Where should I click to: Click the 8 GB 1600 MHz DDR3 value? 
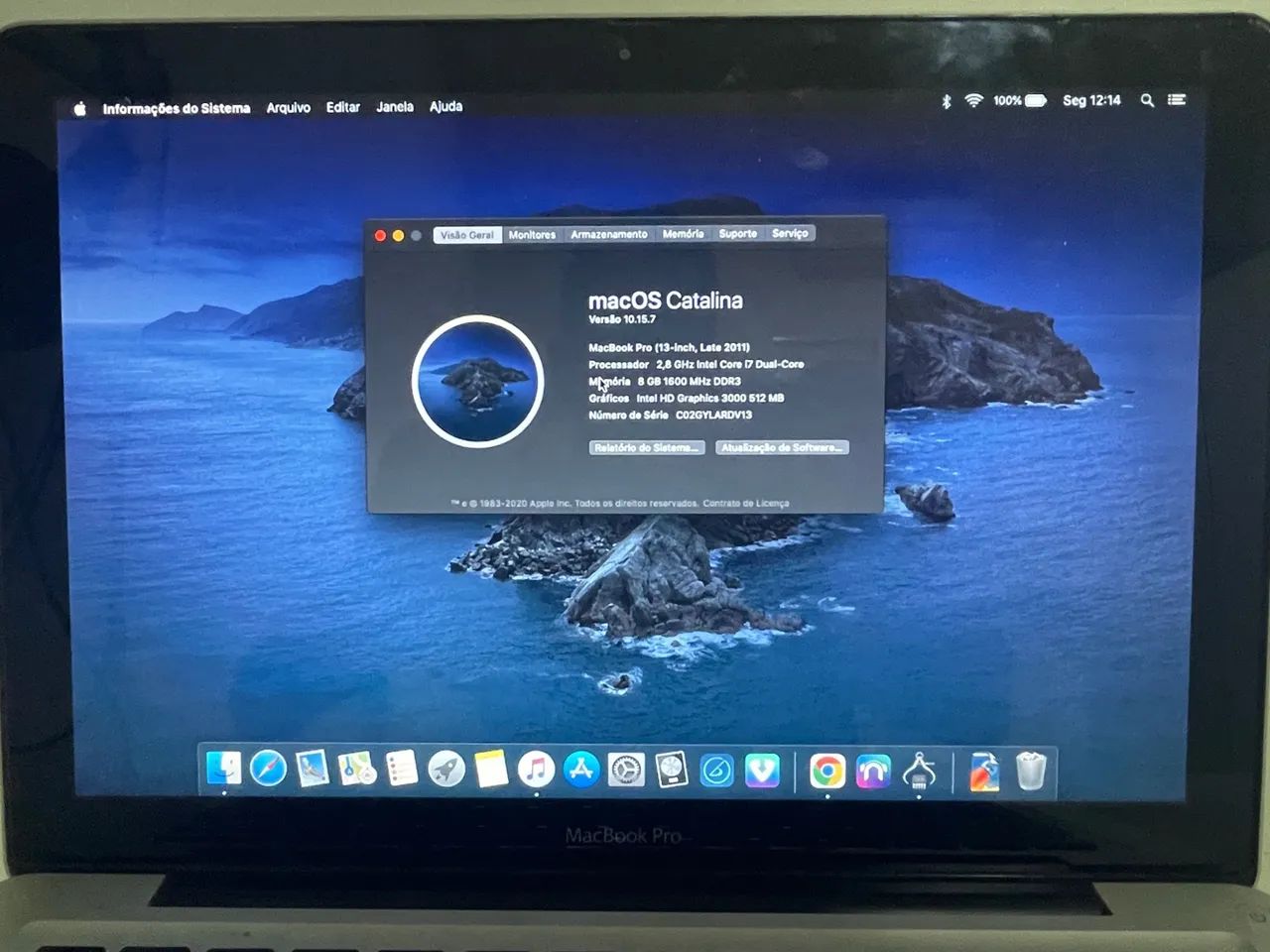690,381
